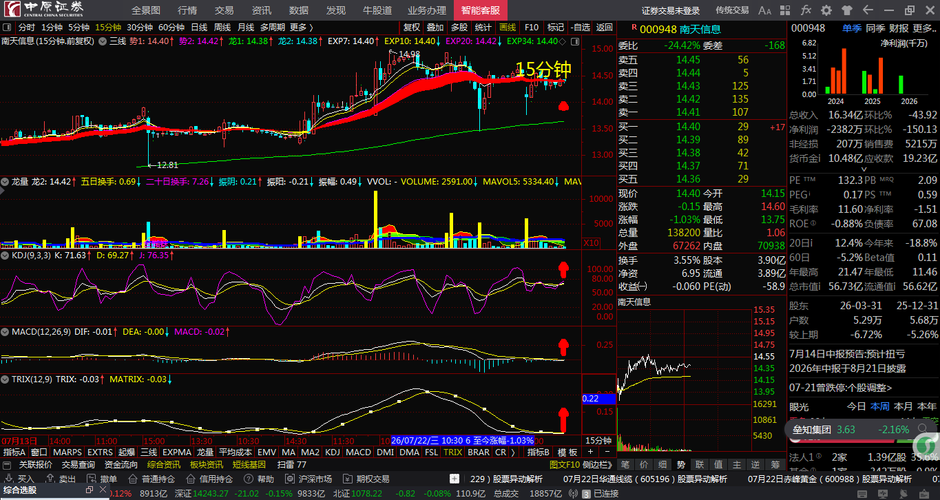Go back with the left arrow icon
The image size is (940, 500).
pos(868,10)
